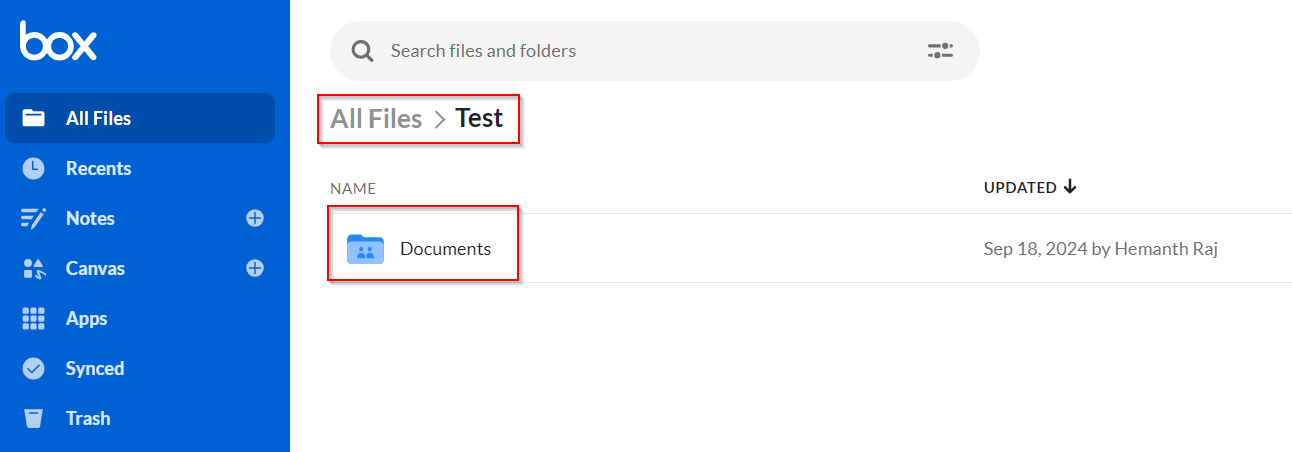This screenshot has height=452, width=1292.
Task: Open the Apps grid icon
Action: coord(34,318)
